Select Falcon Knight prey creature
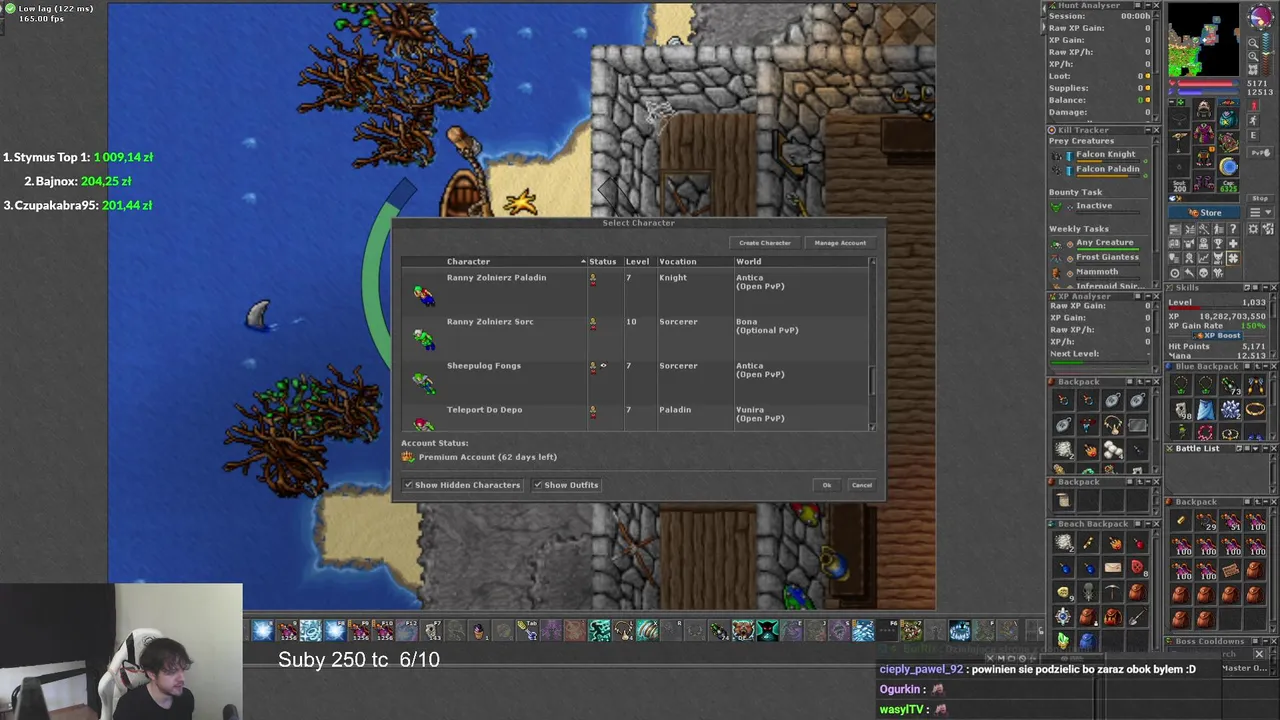The width and height of the screenshot is (1280, 720). (1105, 155)
